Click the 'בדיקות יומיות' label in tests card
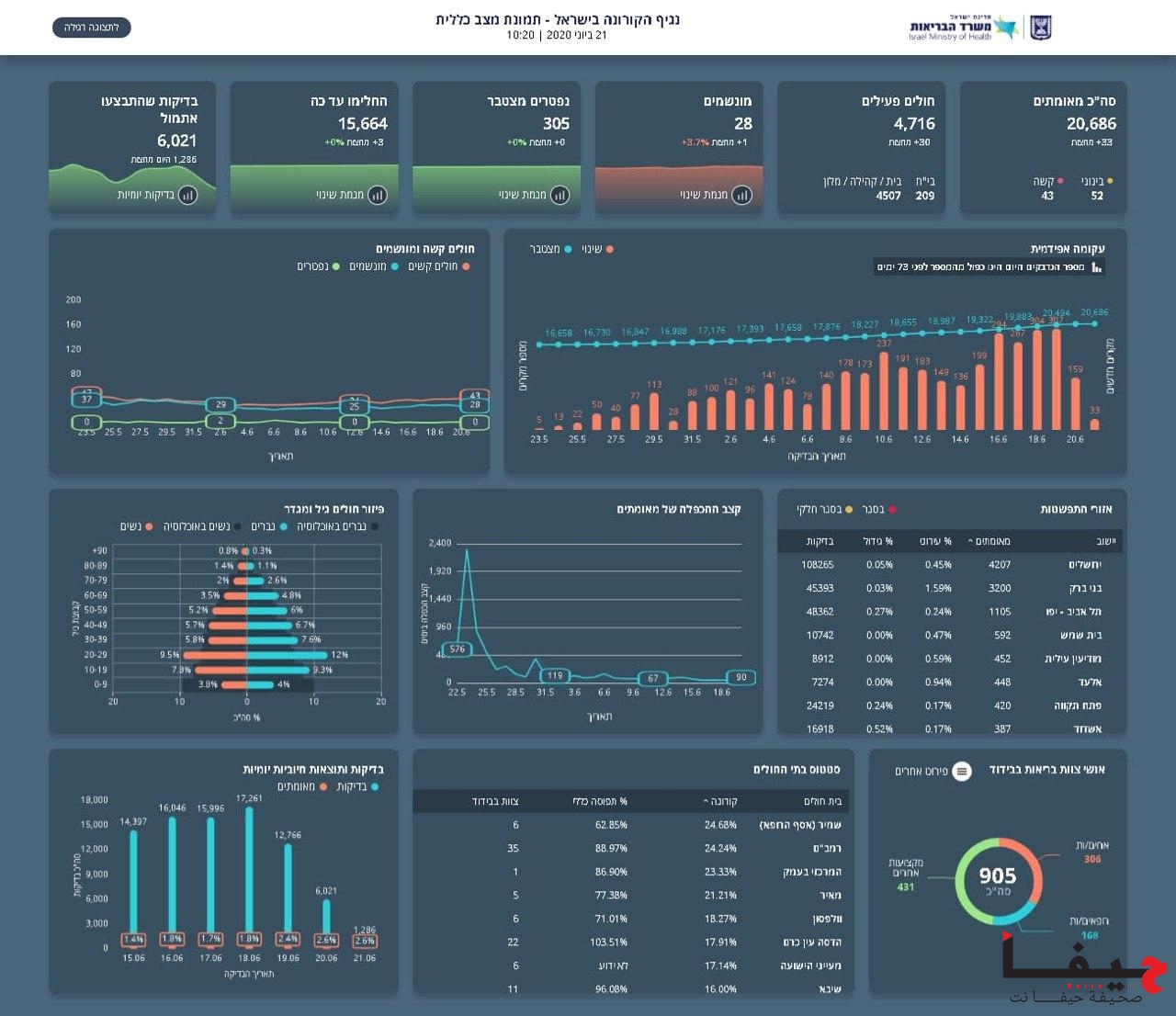The width and height of the screenshot is (1176, 1016). click(145, 195)
